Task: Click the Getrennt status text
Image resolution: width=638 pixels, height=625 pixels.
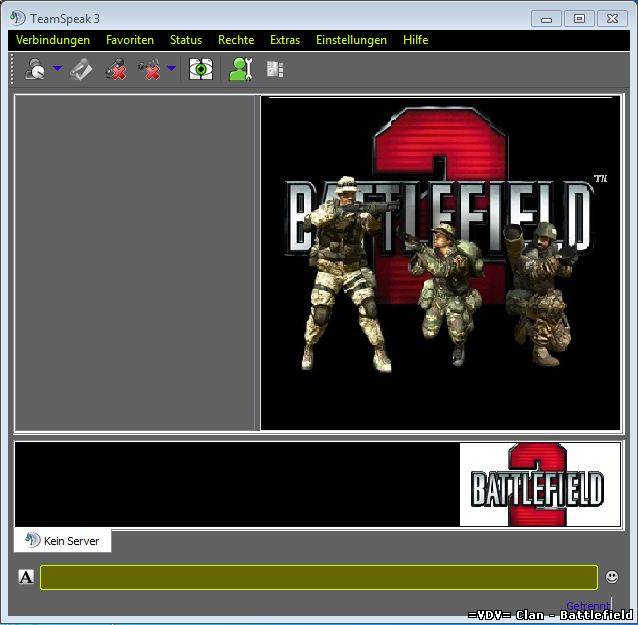Action: 588,605
